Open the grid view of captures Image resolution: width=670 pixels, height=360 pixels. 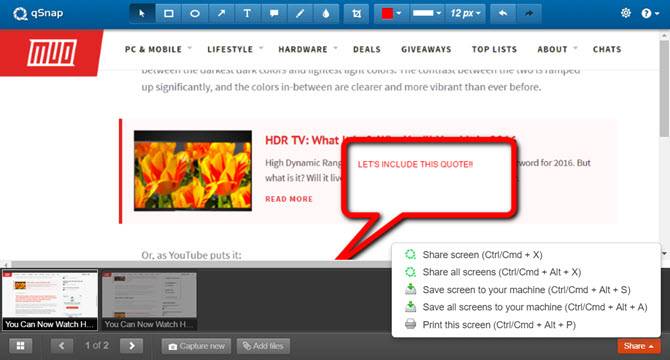(20, 346)
